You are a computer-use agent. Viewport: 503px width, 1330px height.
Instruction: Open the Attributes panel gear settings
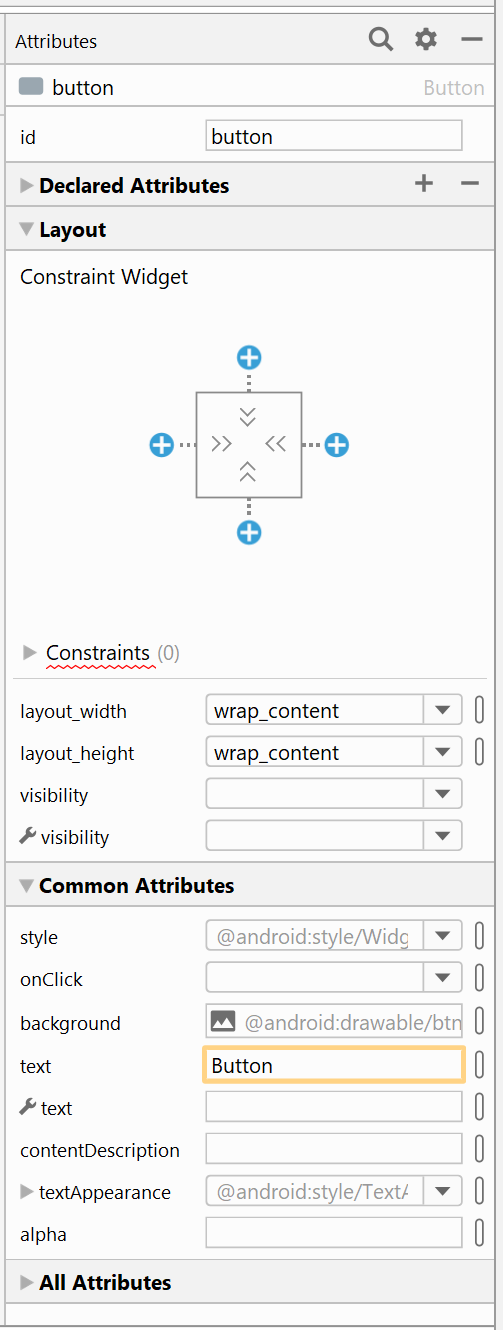(426, 40)
